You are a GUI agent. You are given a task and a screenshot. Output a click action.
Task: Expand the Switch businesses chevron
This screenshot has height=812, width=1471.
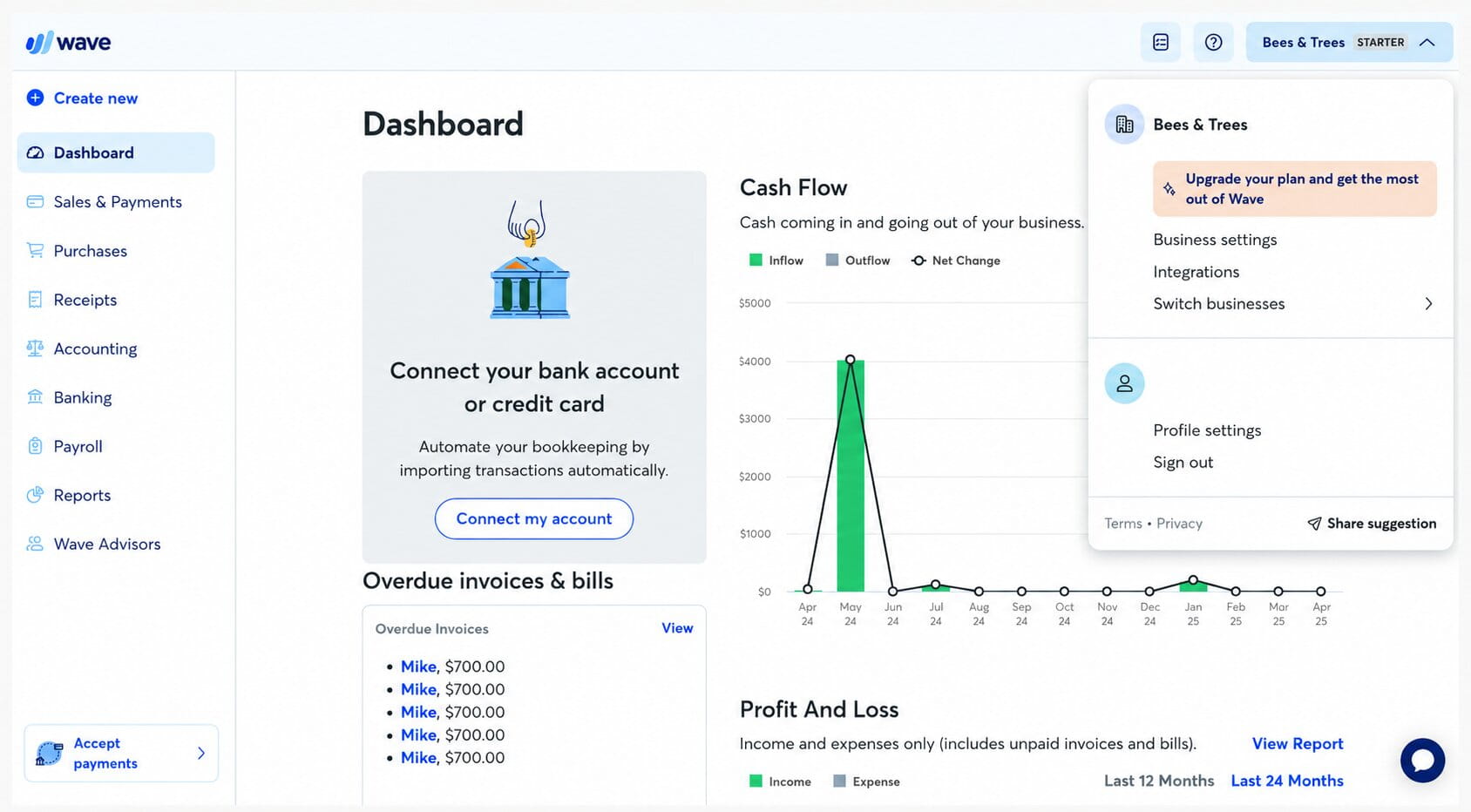pos(1428,304)
